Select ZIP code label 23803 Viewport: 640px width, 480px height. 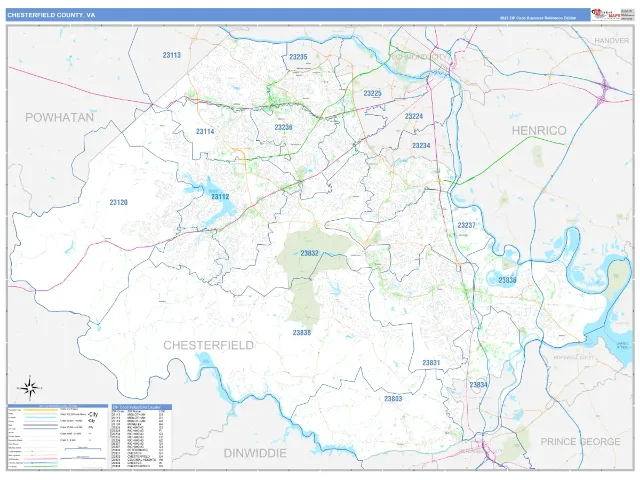point(393,399)
